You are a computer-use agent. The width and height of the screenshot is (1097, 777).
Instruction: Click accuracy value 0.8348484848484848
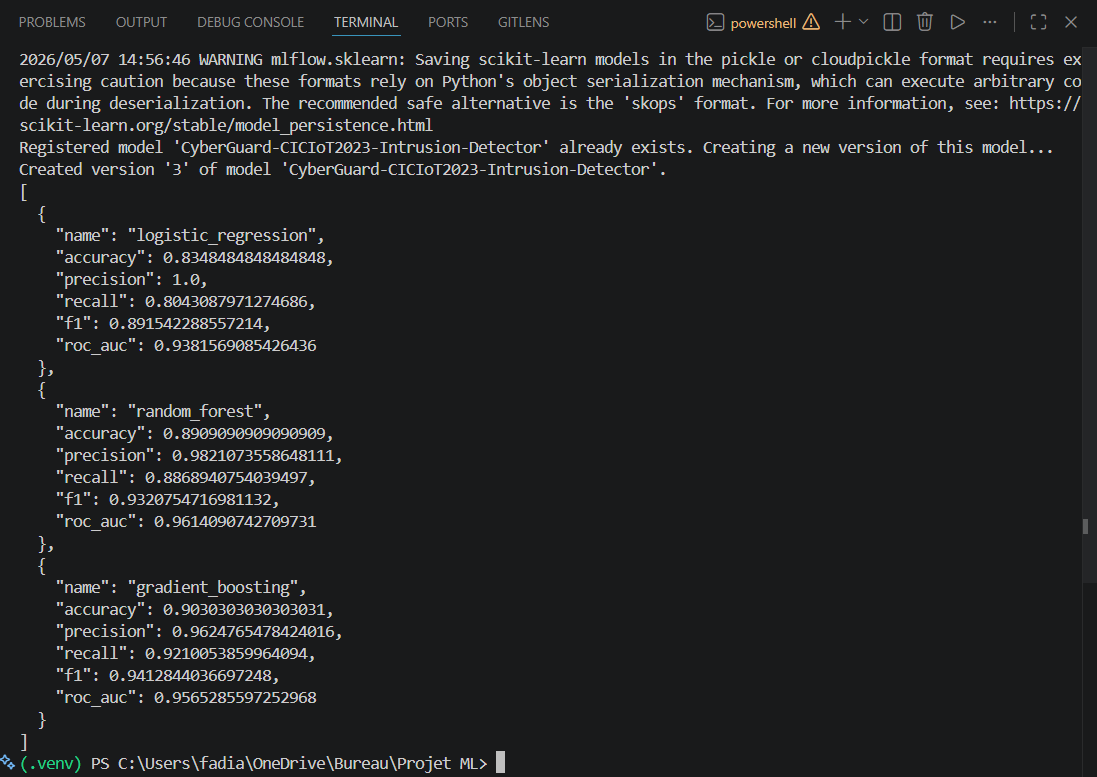click(244, 258)
